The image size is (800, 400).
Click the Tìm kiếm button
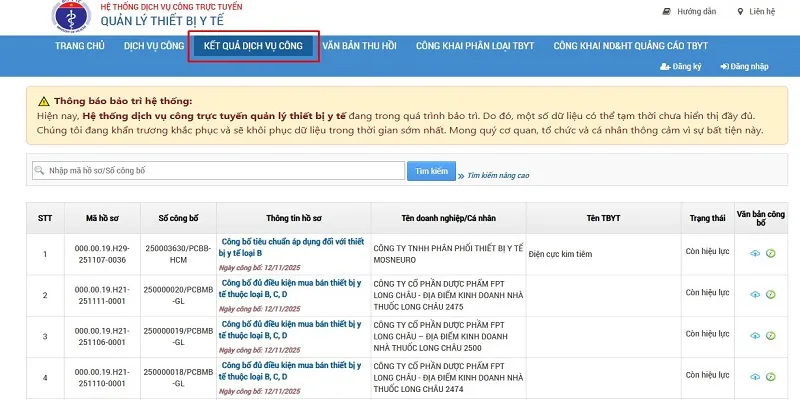click(431, 171)
